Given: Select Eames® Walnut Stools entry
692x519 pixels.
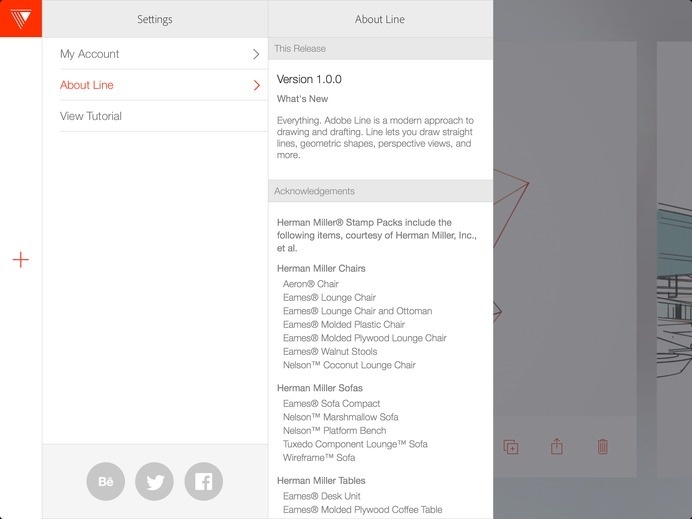Looking at the screenshot, I should click(x=330, y=351).
